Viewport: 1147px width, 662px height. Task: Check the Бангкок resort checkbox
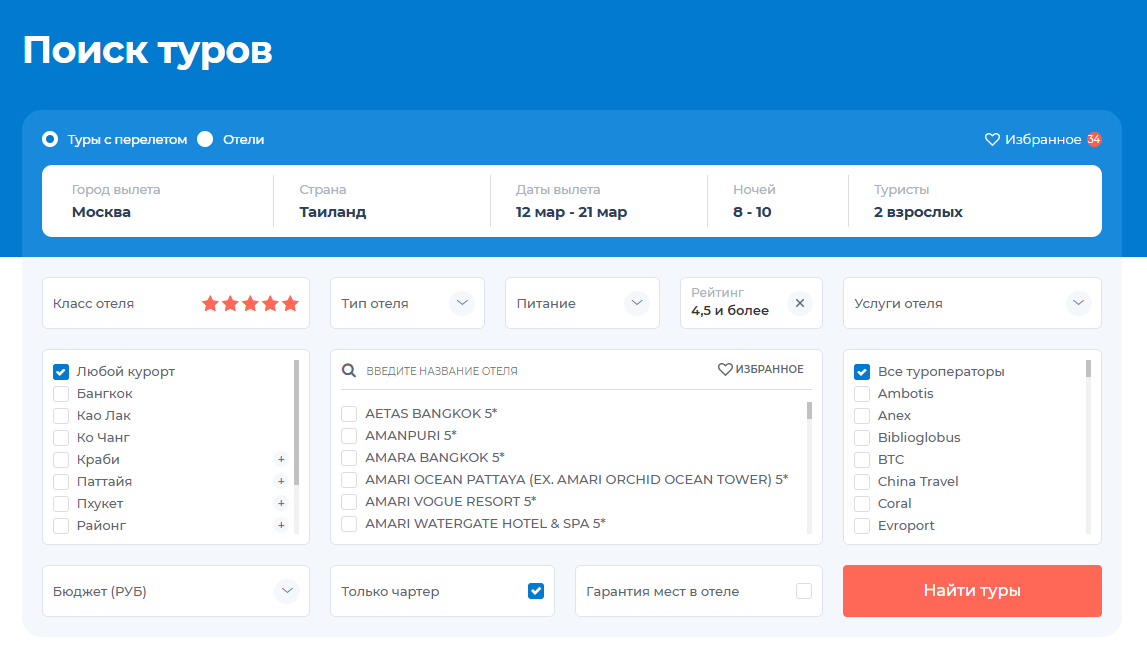(x=60, y=393)
